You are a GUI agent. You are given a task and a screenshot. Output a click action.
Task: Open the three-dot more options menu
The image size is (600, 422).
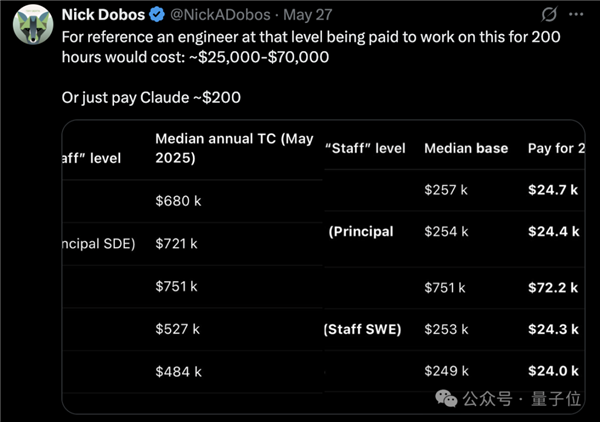pos(577,15)
